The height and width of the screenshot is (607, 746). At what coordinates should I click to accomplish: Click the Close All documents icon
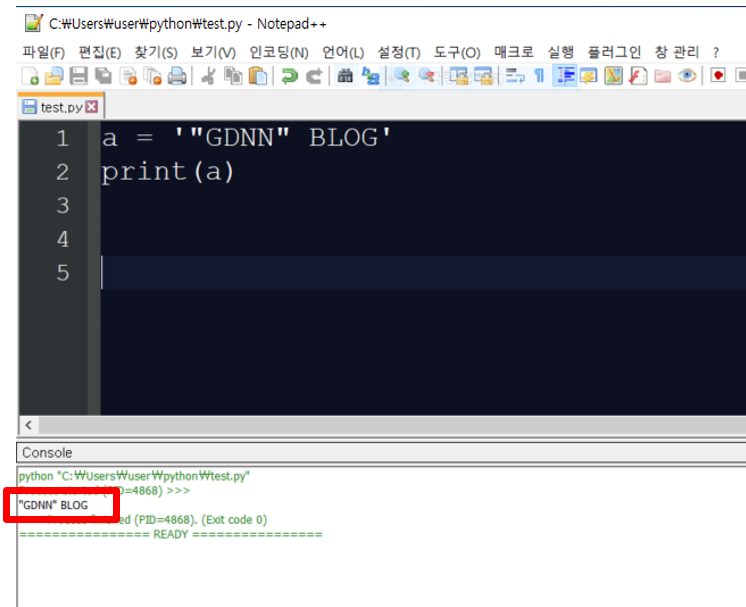click(153, 76)
